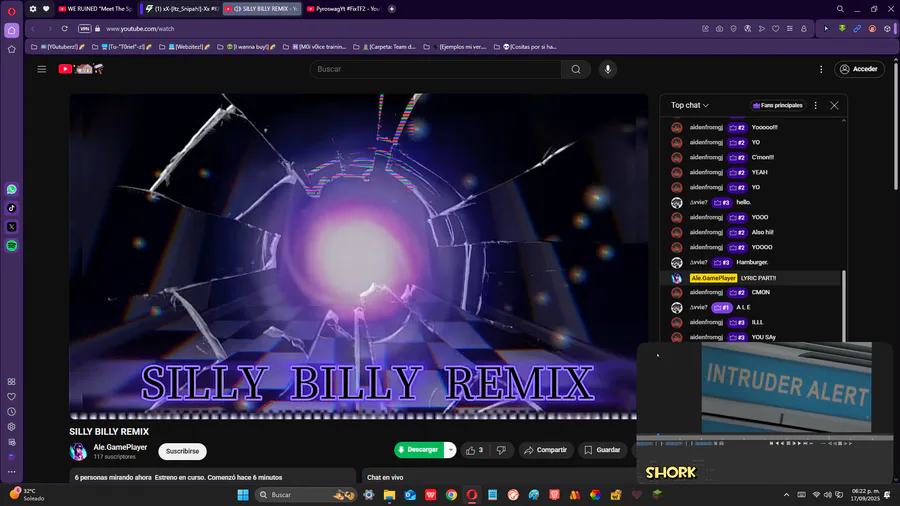Image resolution: width=900 pixels, height=506 pixels.
Task: Open the translate page icon in address bar
Action: pyautogui.click(x=747, y=29)
